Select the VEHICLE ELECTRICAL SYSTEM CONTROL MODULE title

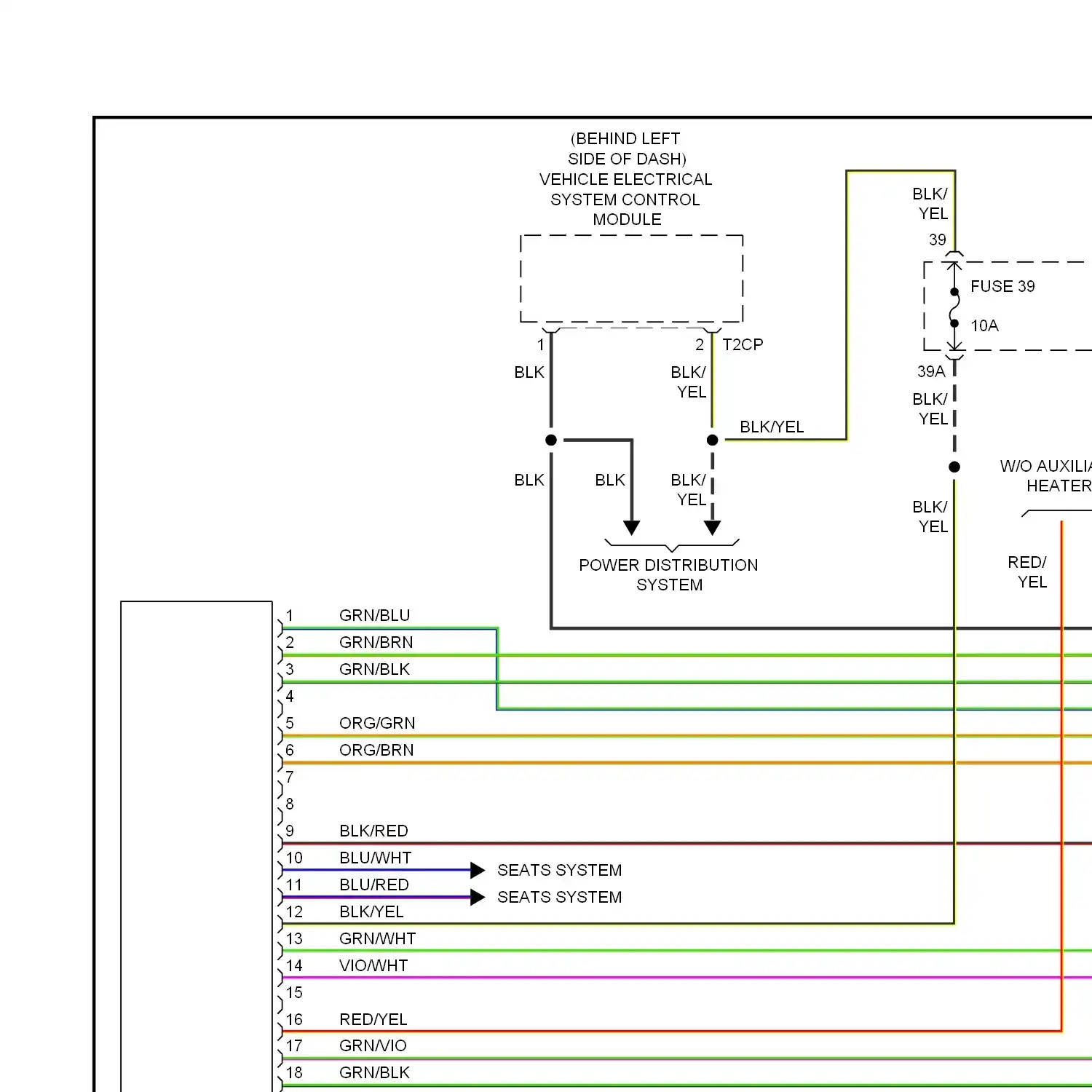pos(626,199)
